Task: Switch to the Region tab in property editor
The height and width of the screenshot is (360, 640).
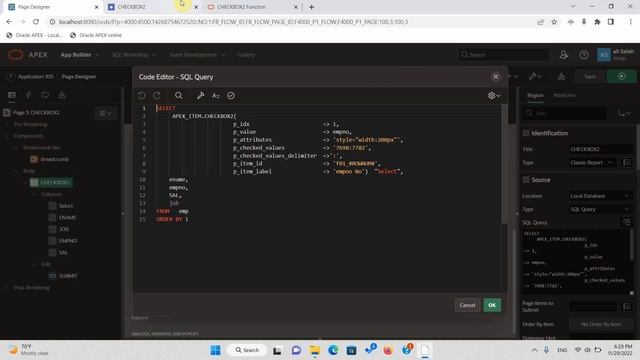Action: tap(535, 95)
